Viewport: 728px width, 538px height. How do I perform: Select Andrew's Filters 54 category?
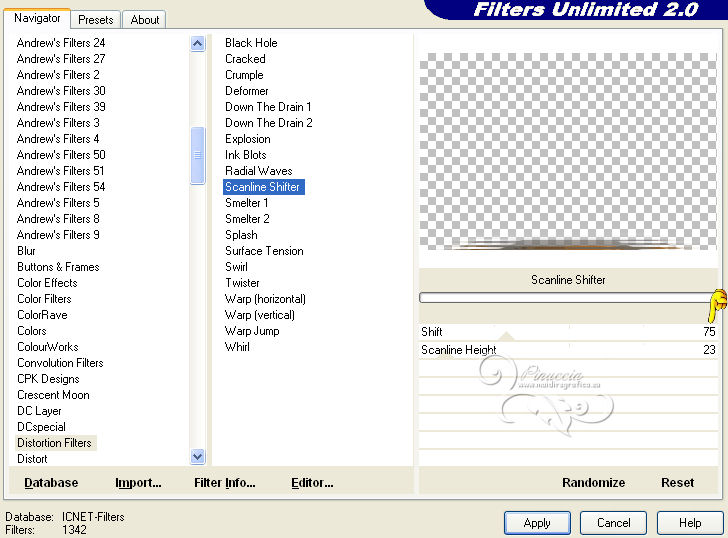[61, 187]
